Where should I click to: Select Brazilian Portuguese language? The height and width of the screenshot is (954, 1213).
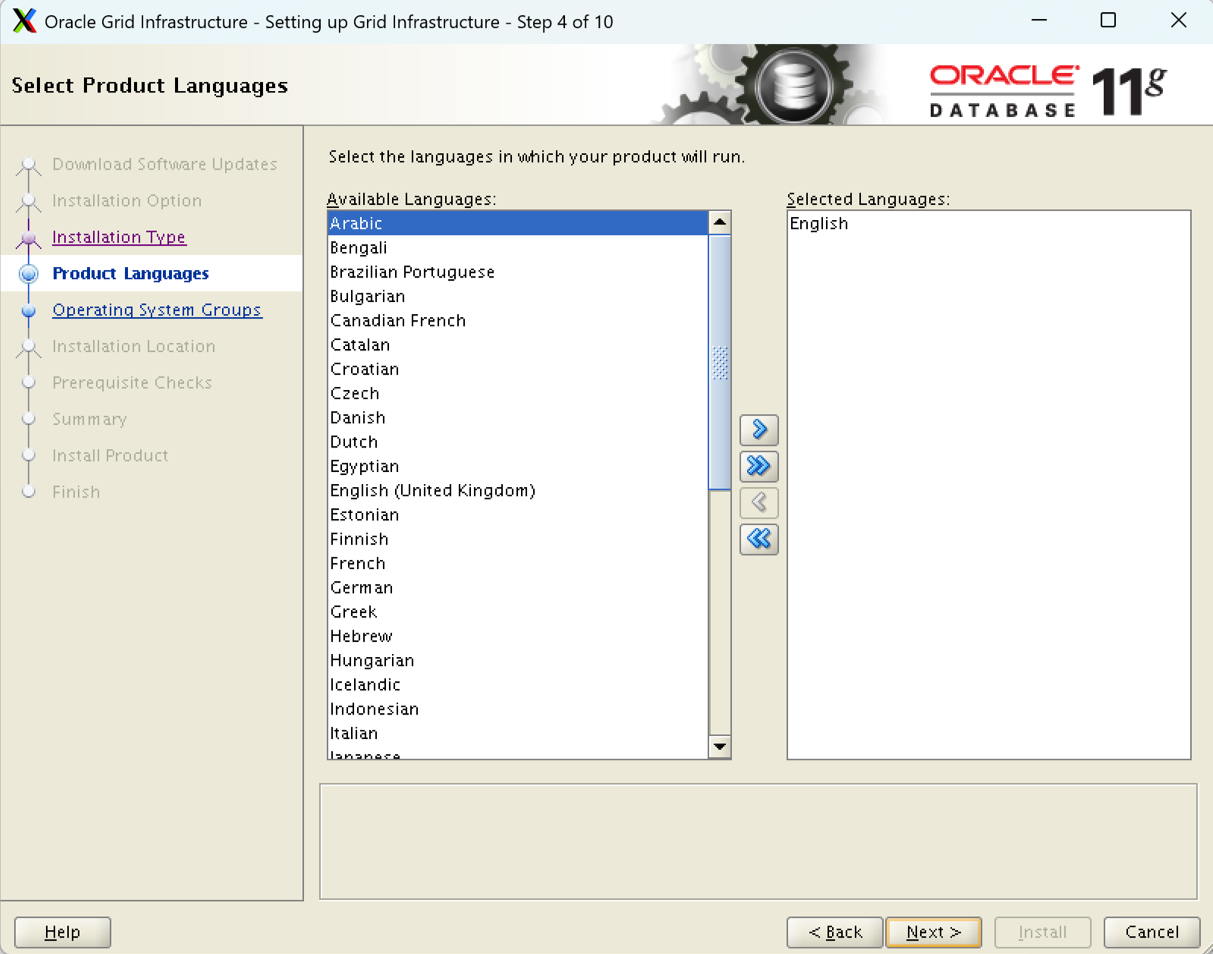[518, 272]
